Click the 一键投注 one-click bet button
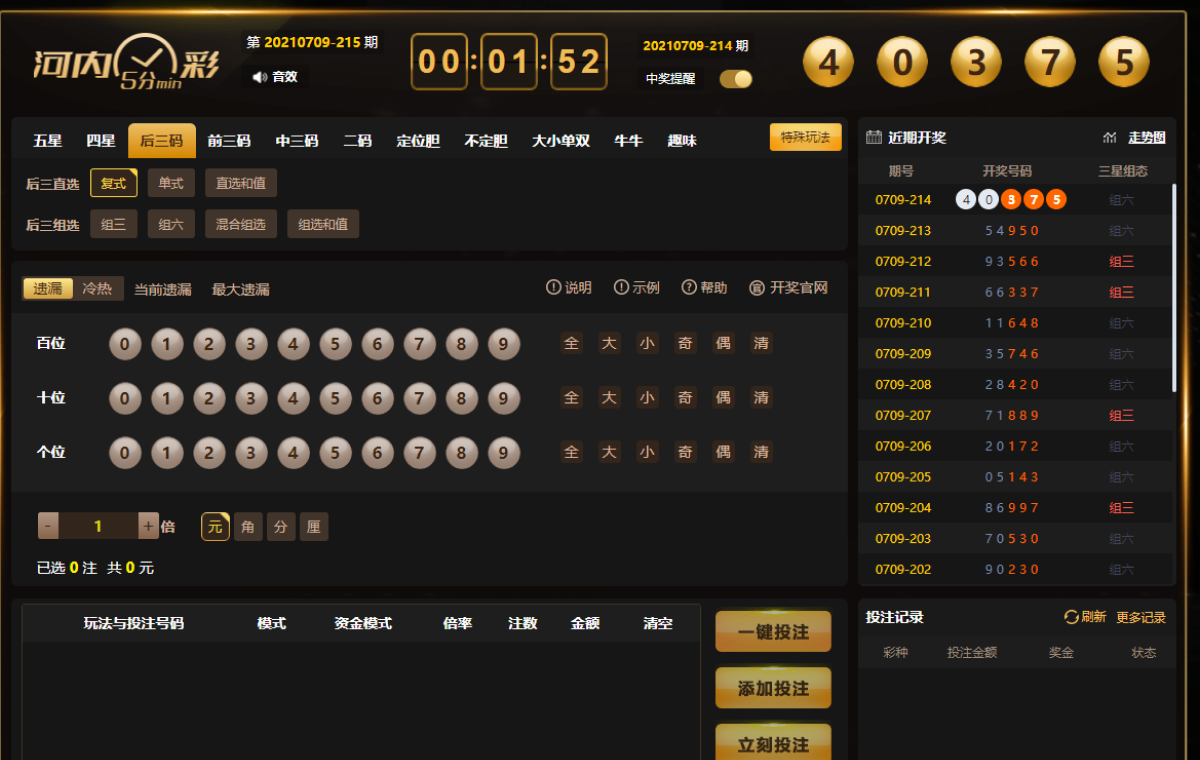Image resolution: width=1200 pixels, height=760 pixels. pyautogui.click(x=773, y=632)
